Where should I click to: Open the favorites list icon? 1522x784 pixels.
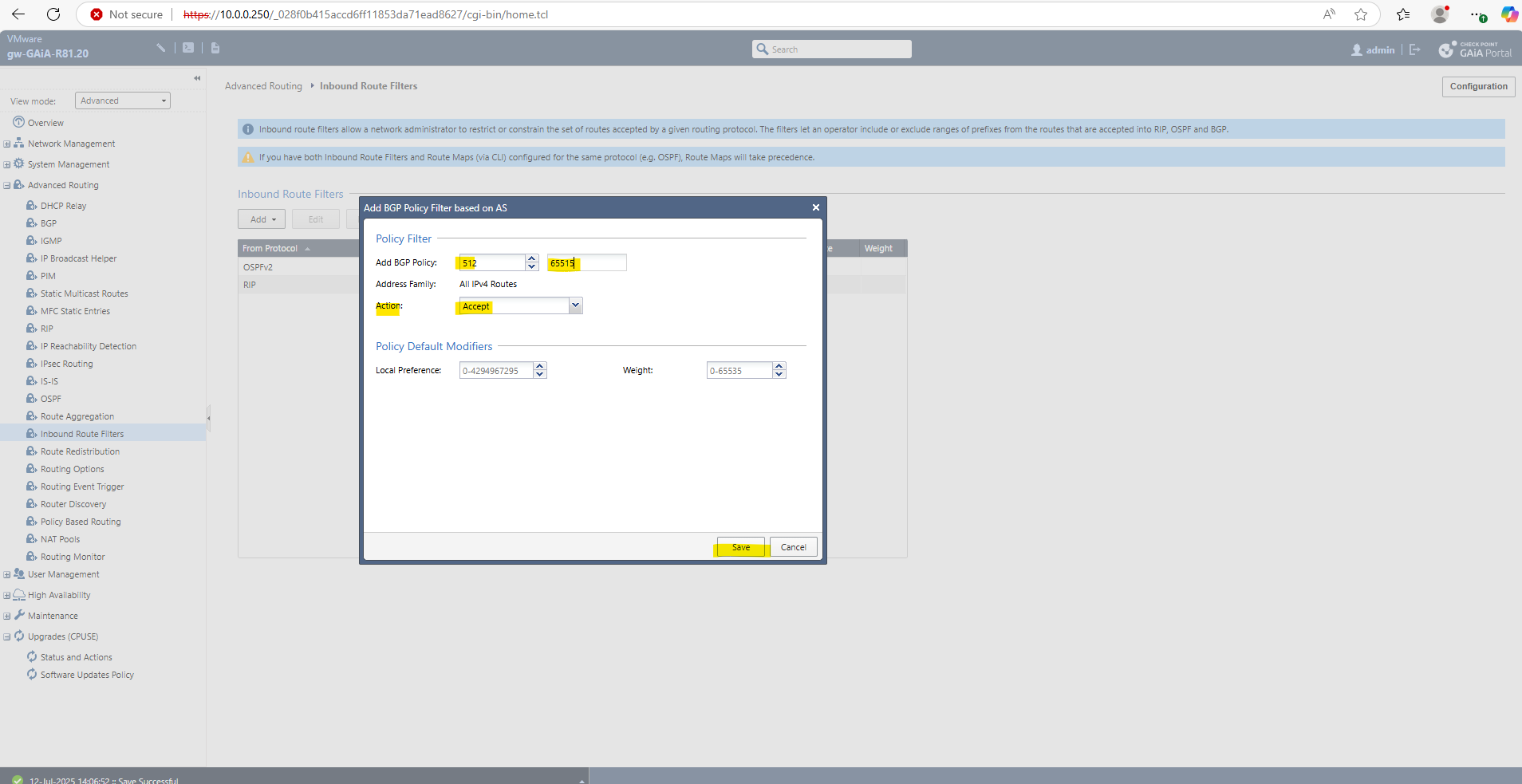[x=1403, y=14]
